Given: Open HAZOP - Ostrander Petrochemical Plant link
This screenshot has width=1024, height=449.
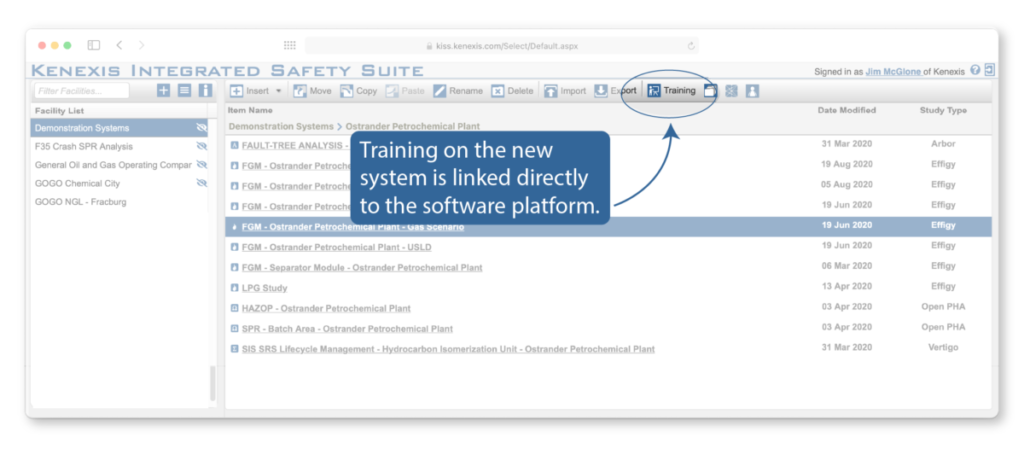Looking at the screenshot, I should (326, 308).
